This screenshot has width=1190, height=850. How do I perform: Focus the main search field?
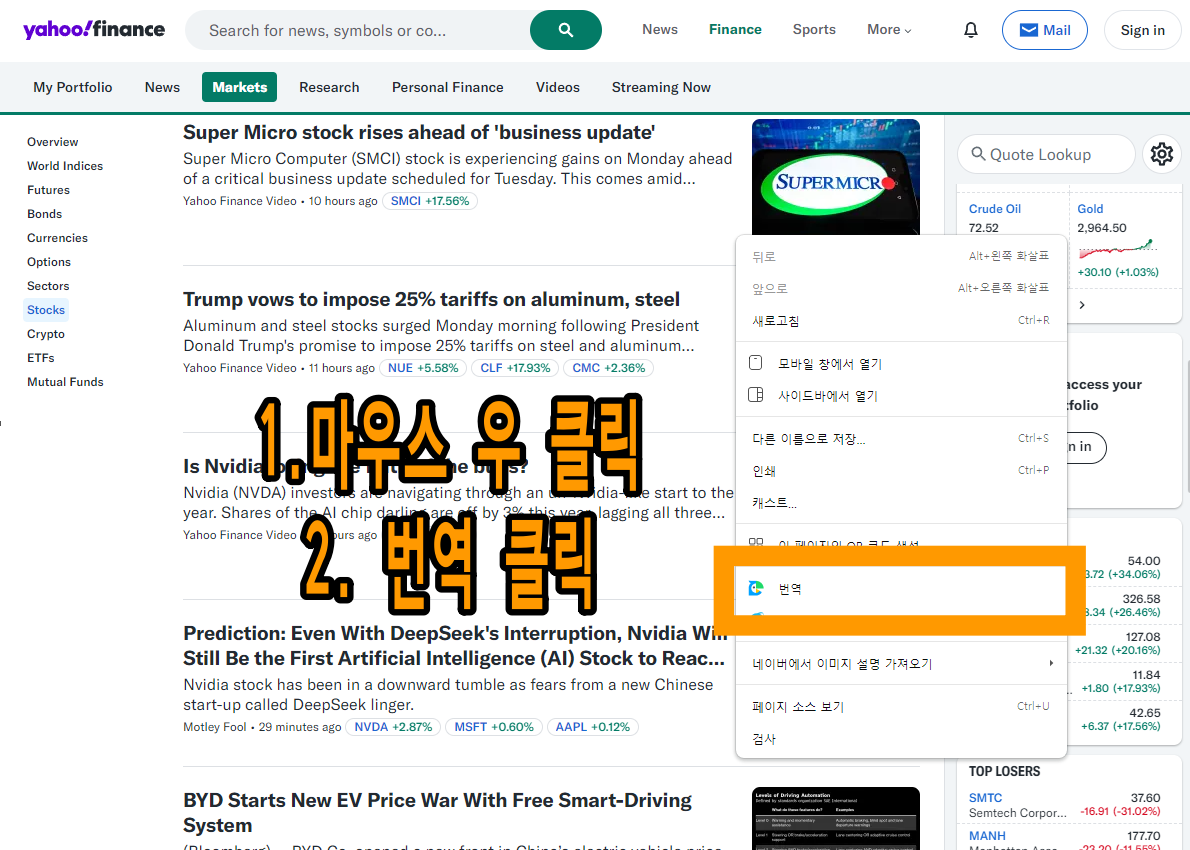[x=357, y=30]
